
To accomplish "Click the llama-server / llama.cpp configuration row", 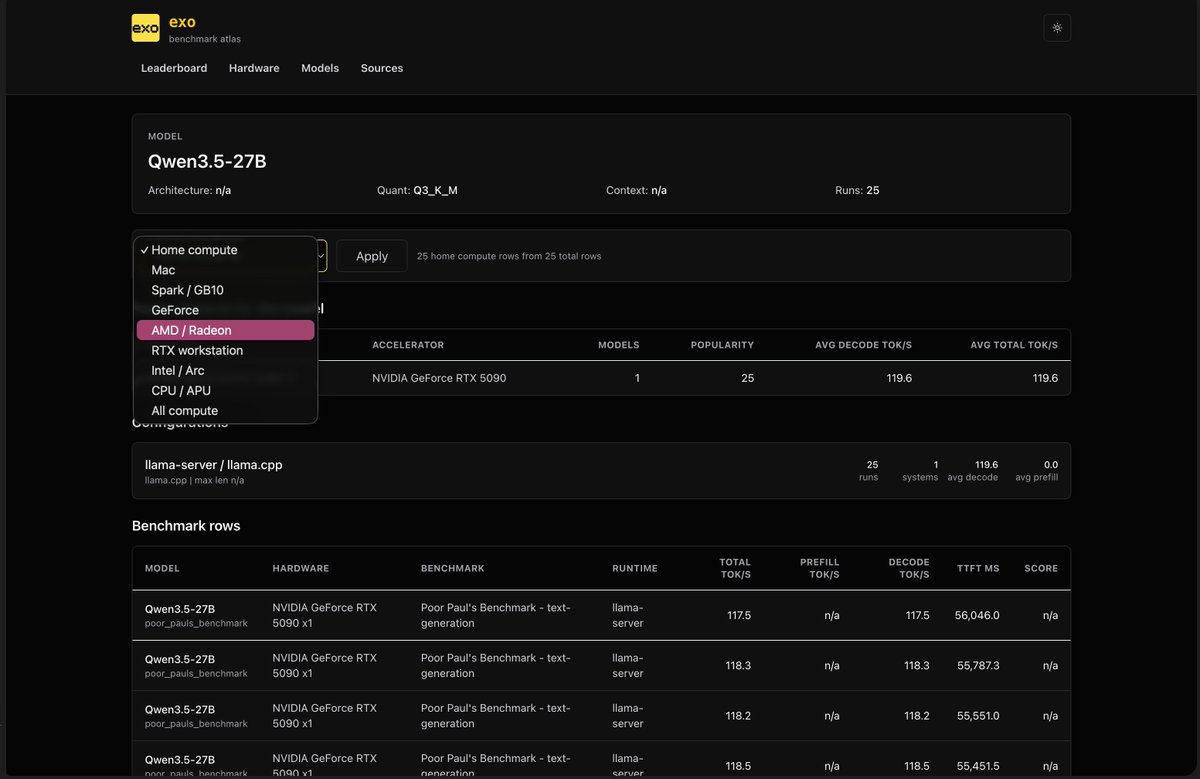I will point(601,471).
